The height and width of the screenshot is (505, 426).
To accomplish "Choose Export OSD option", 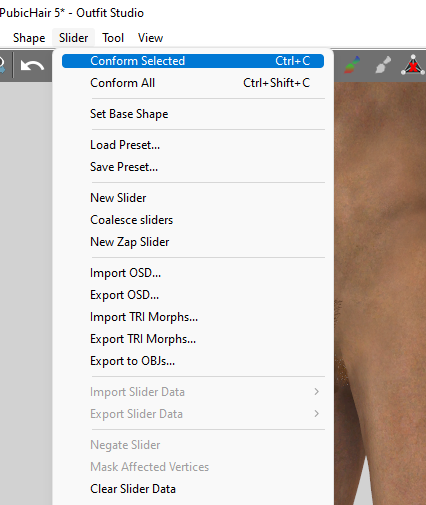I will click(x=193, y=295).
